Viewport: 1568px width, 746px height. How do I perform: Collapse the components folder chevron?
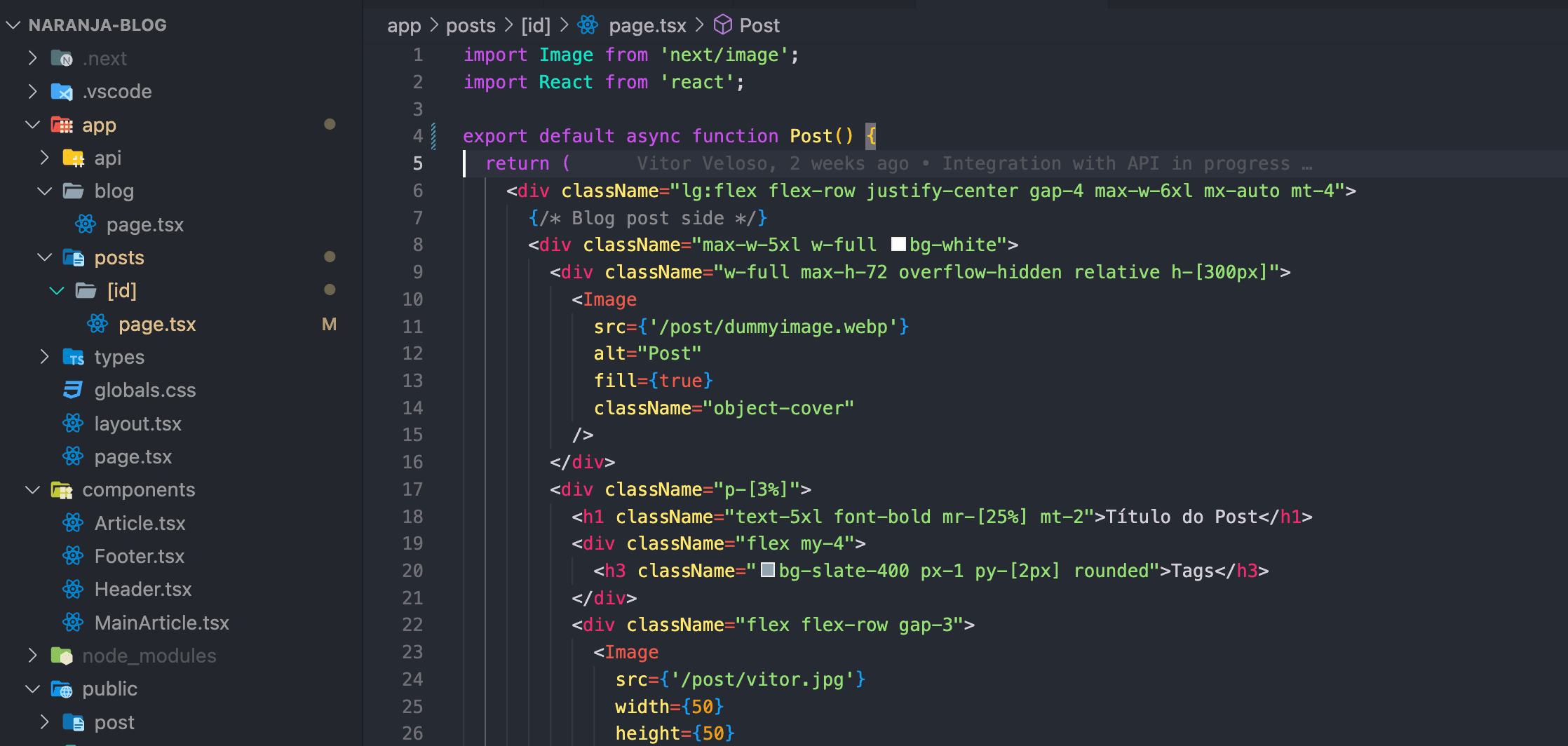tap(32, 489)
